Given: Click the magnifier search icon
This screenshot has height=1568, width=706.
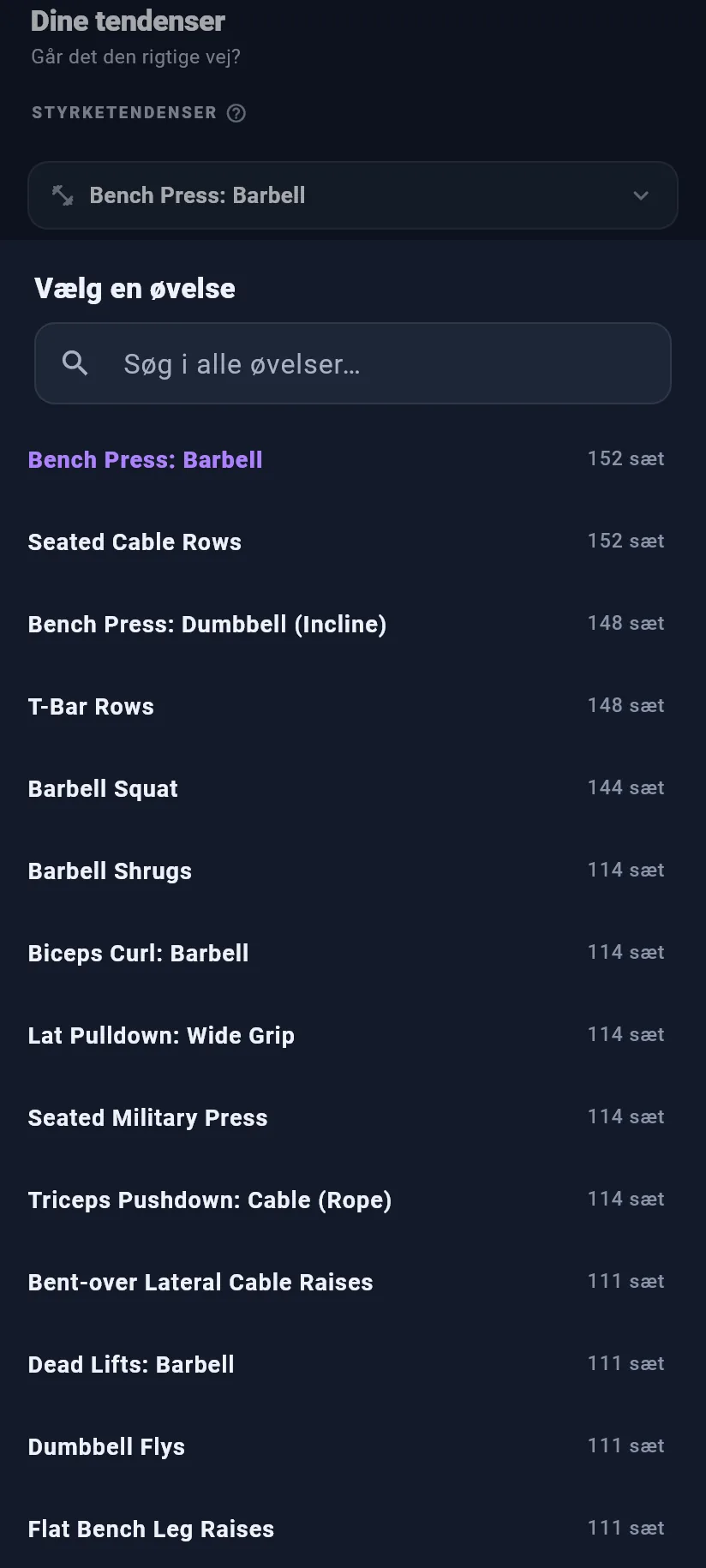Looking at the screenshot, I should tap(75, 363).
